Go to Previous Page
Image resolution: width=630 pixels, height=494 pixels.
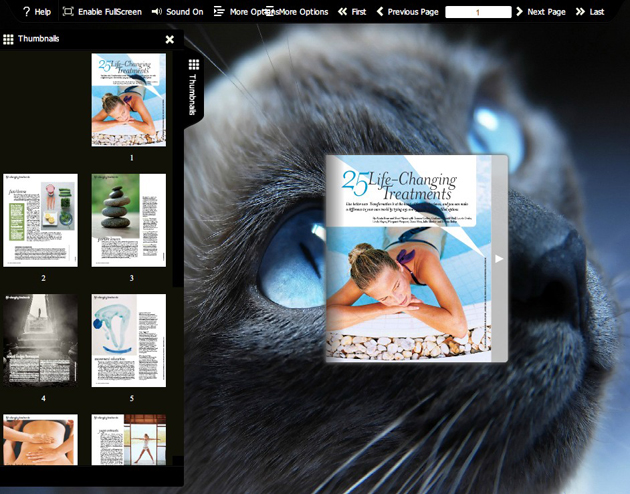407,12
